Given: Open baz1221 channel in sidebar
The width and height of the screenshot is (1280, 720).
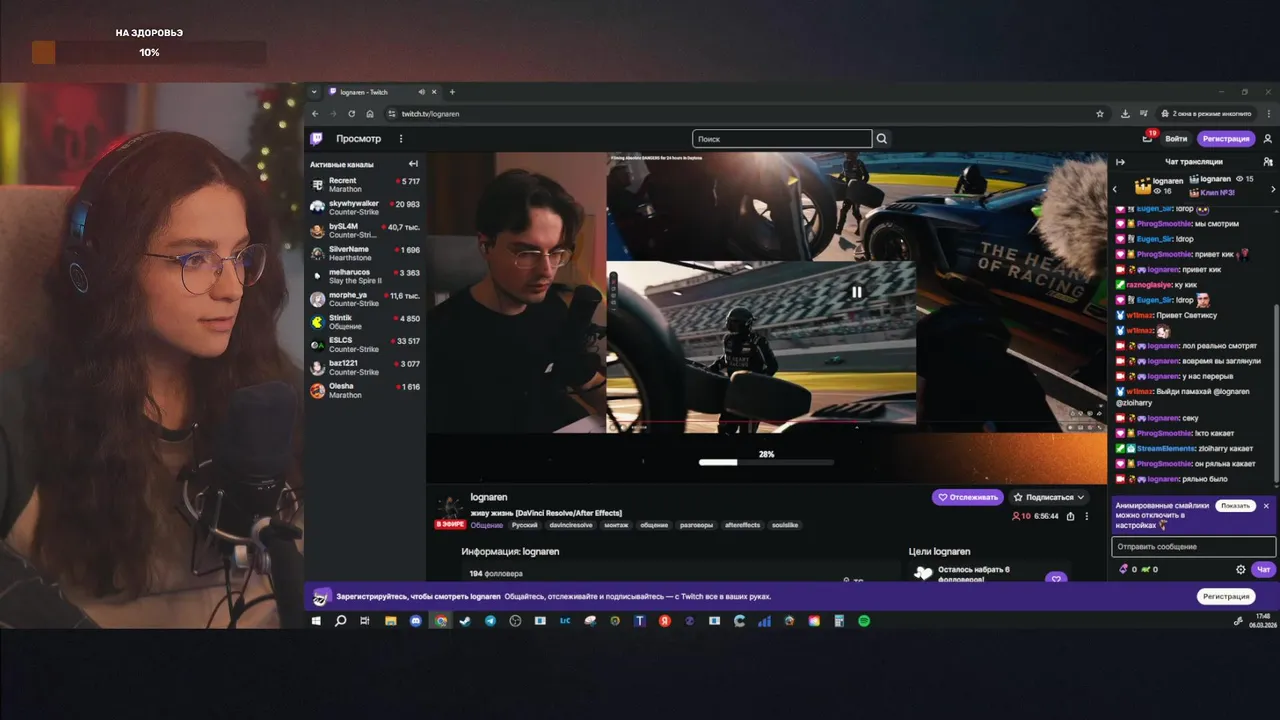Looking at the screenshot, I should (365, 368).
